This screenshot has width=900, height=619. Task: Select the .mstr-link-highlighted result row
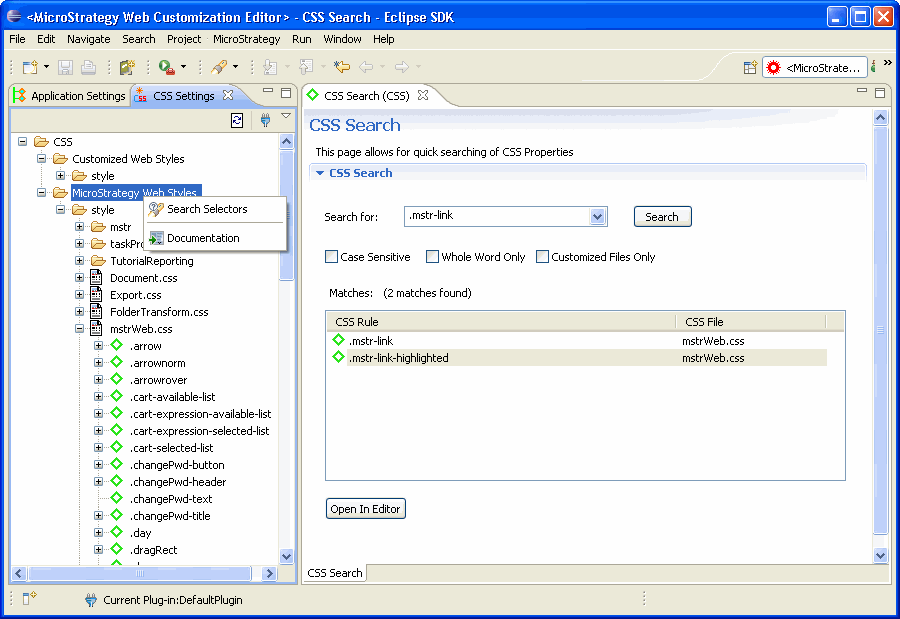[577, 358]
